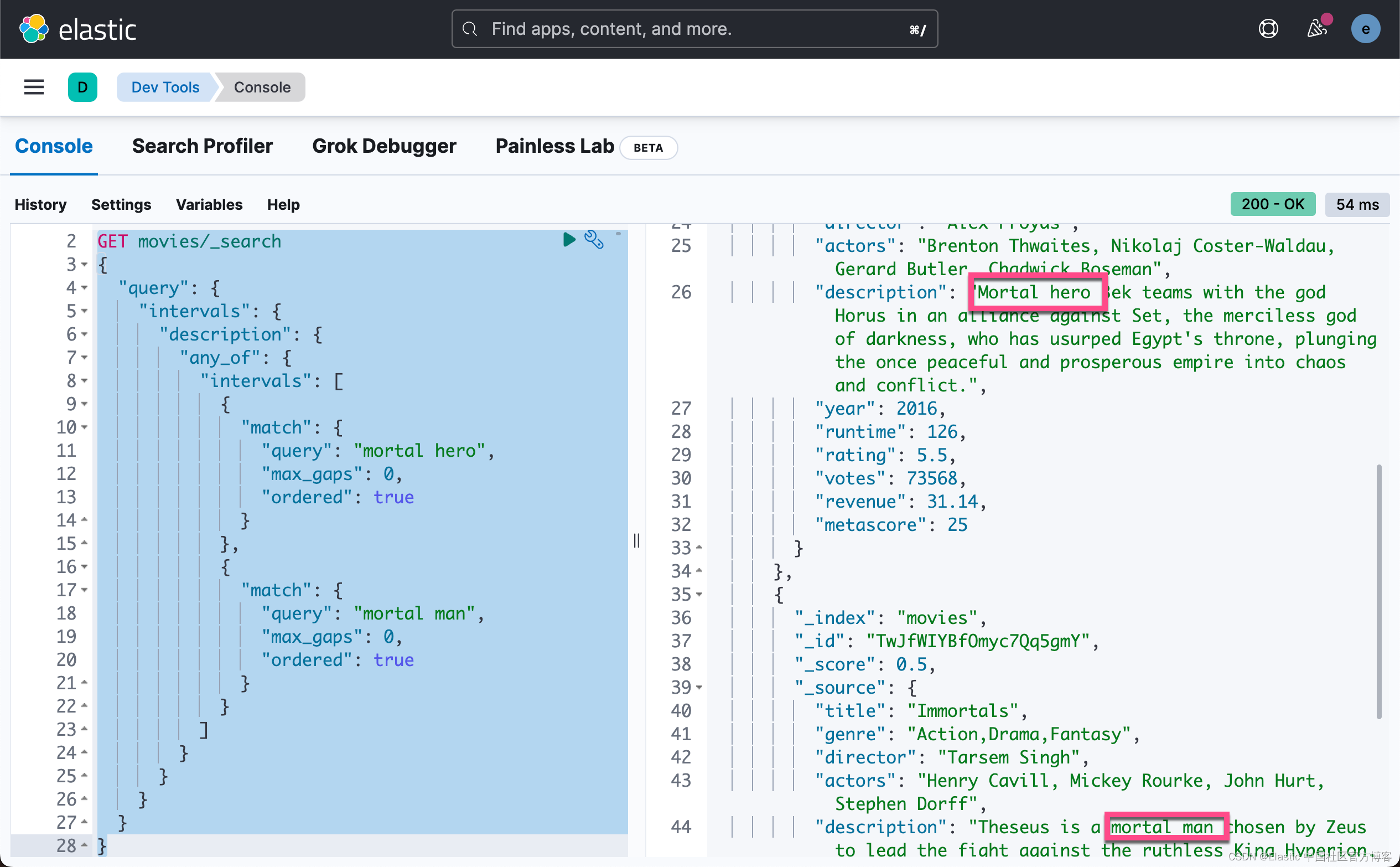This screenshot has height=867, width=1400.
Task: Fold the intervals array at line 8
Action: click(x=85, y=381)
